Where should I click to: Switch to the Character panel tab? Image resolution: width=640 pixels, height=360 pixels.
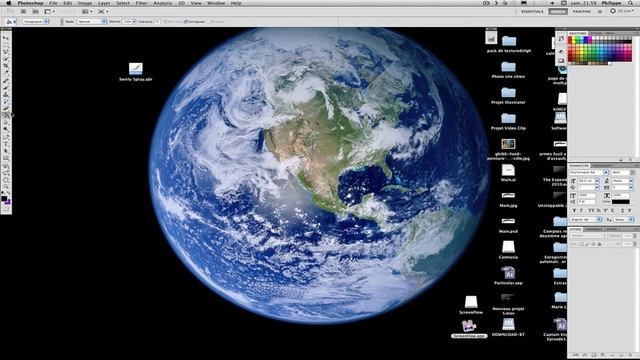pyautogui.click(x=579, y=165)
